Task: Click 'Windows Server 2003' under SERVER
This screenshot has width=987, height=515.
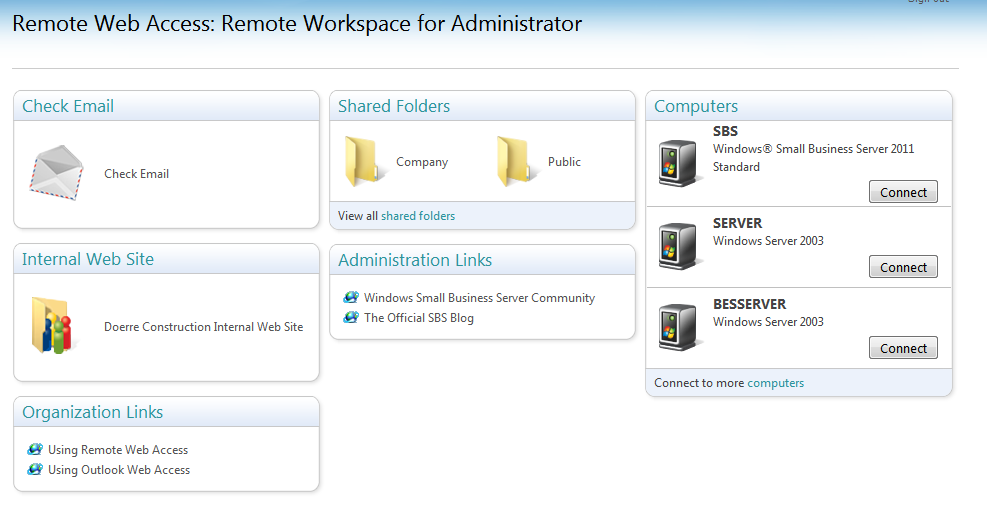Action: (768, 241)
